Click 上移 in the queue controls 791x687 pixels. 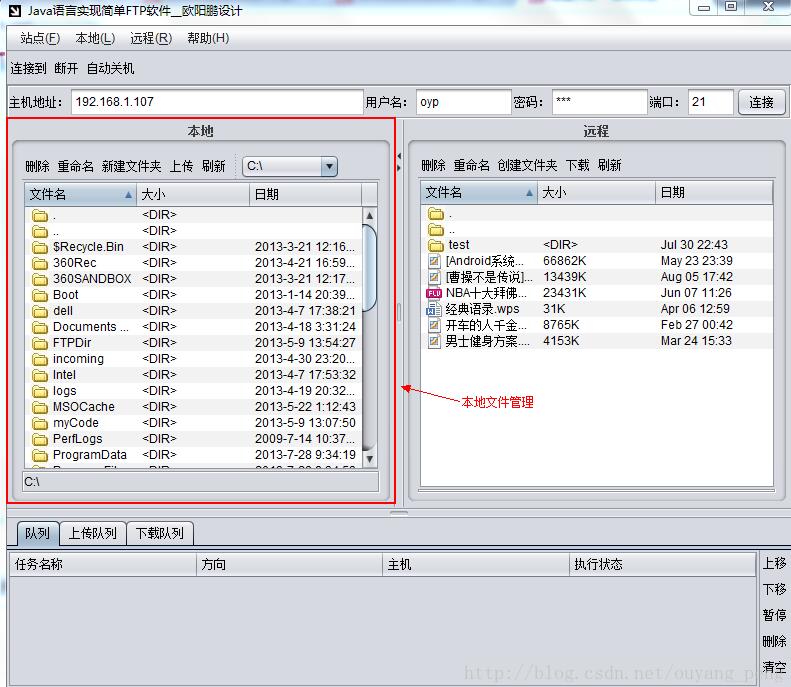(x=774, y=563)
